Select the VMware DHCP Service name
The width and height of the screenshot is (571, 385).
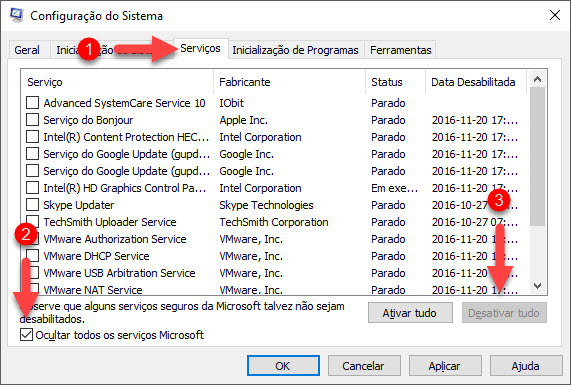point(96,256)
